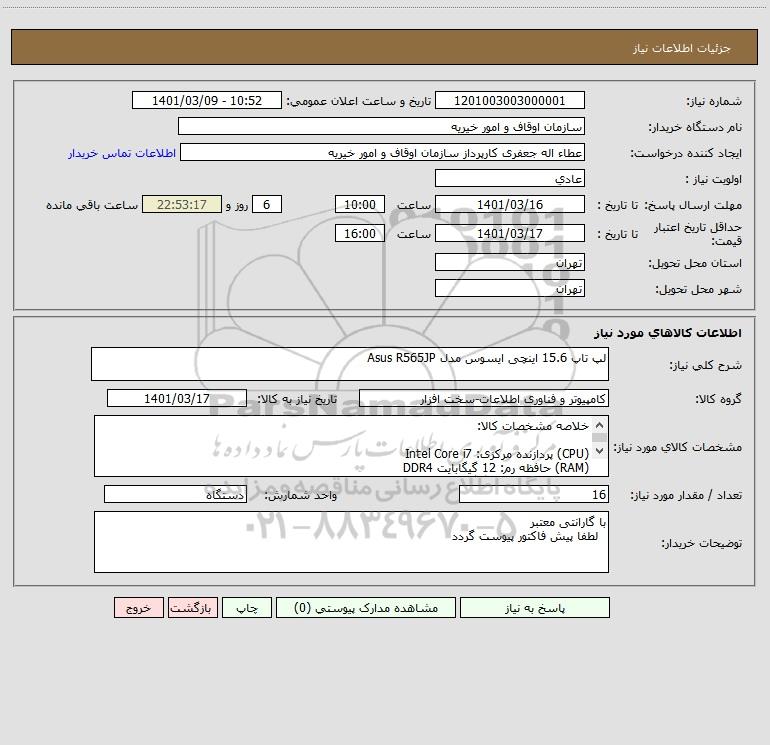The height and width of the screenshot is (745, 770).
Task: Click the delivery province field 'تهران'
Action: coord(510,262)
